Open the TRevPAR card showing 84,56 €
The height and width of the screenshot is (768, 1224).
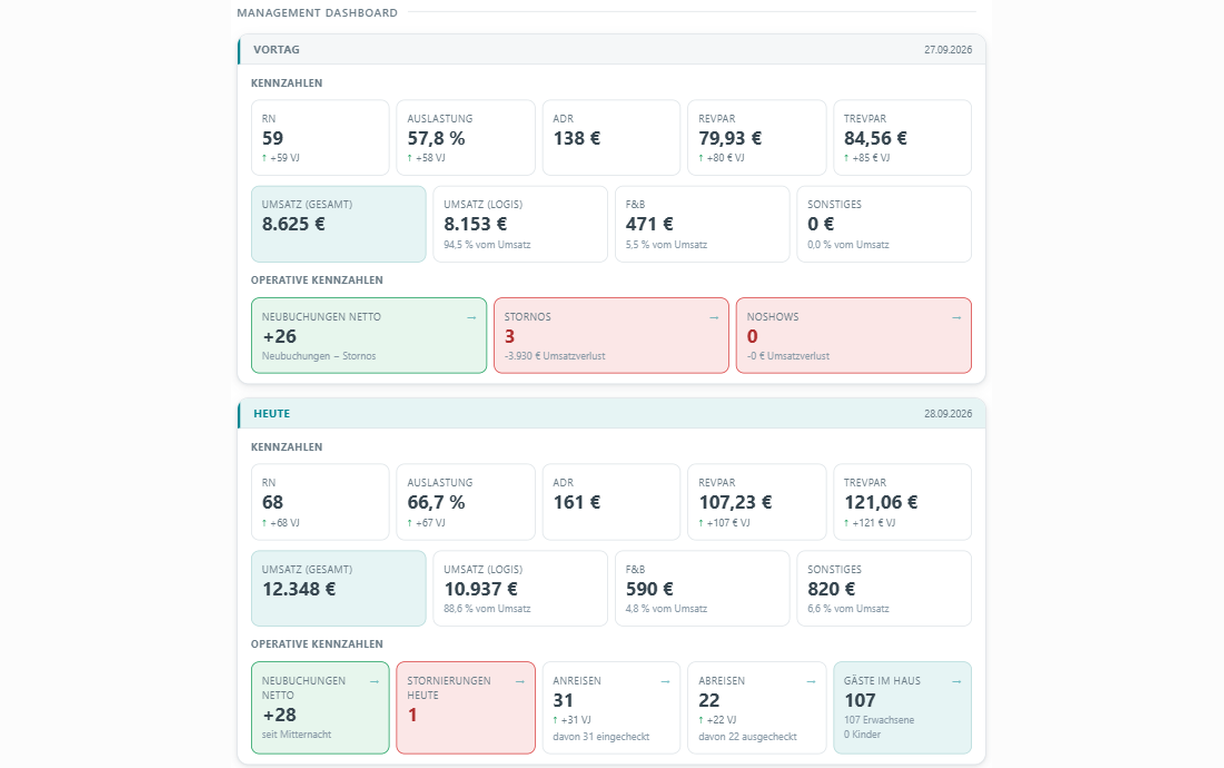click(902, 138)
